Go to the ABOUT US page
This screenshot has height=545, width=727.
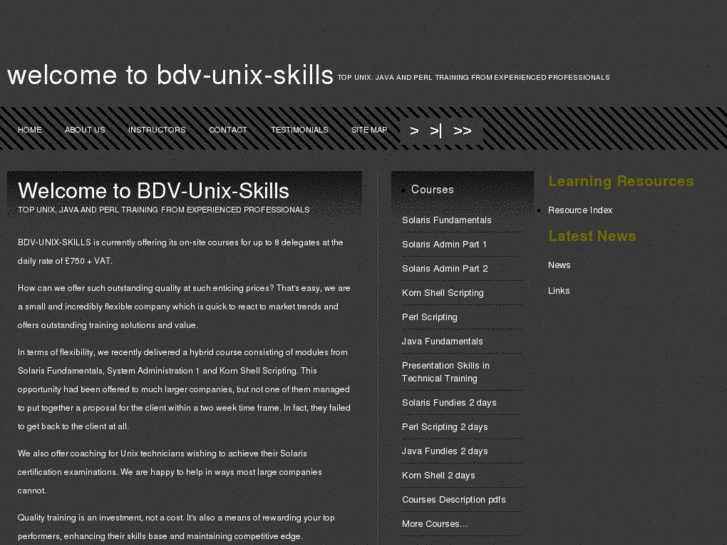coord(85,130)
